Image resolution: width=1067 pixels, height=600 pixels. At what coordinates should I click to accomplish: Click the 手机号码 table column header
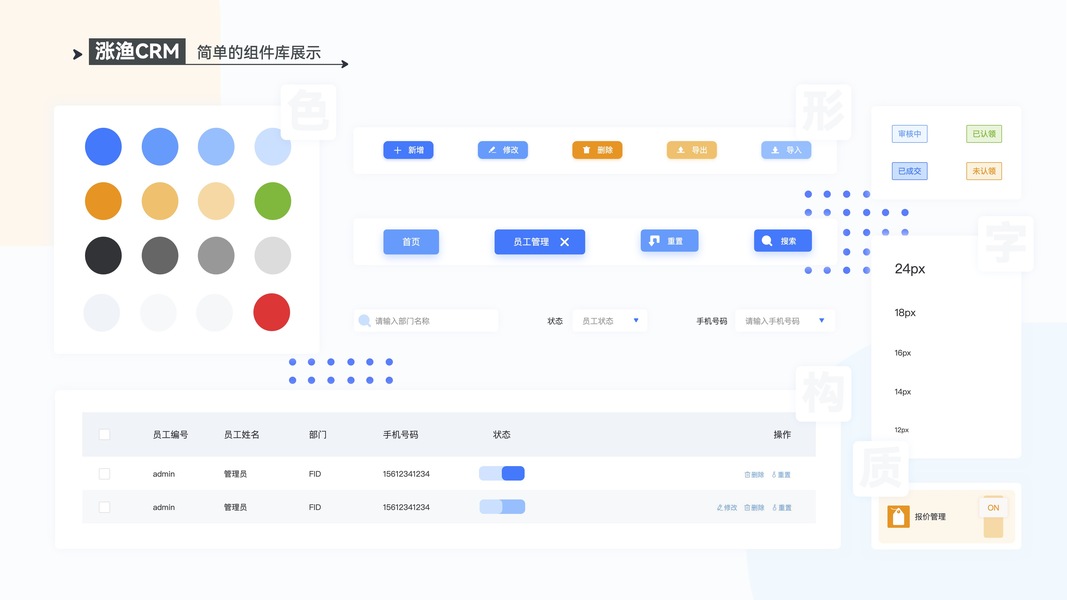[401, 435]
